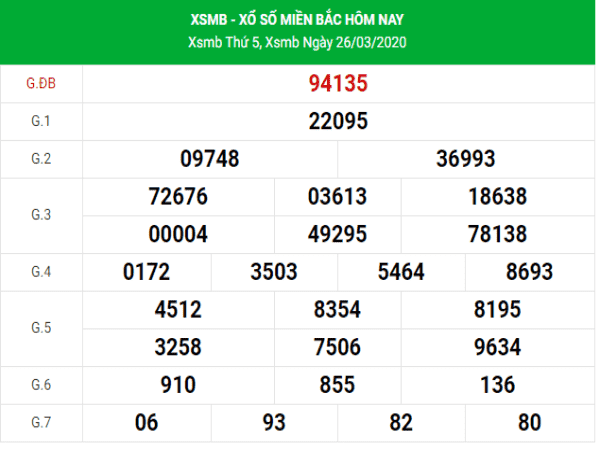This screenshot has width=600, height=450.
Task: Select G.4 number 0172
Action: pos(147,272)
